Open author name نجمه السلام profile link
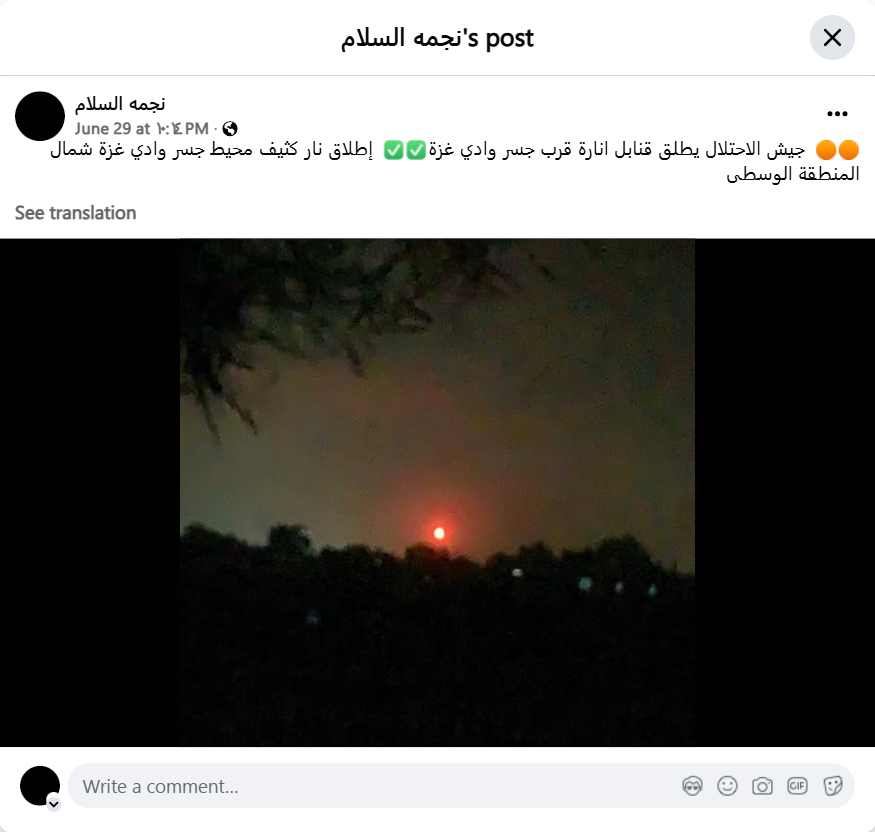 coord(120,104)
